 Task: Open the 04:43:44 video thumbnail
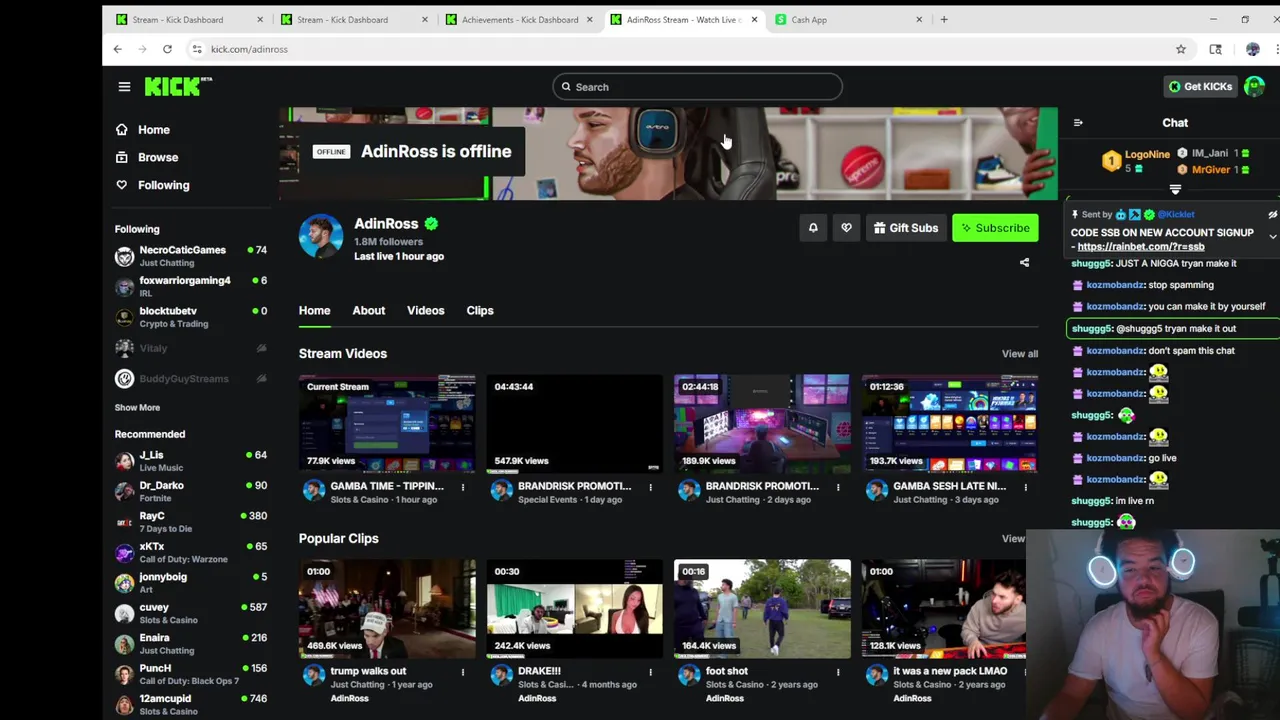[x=574, y=423]
